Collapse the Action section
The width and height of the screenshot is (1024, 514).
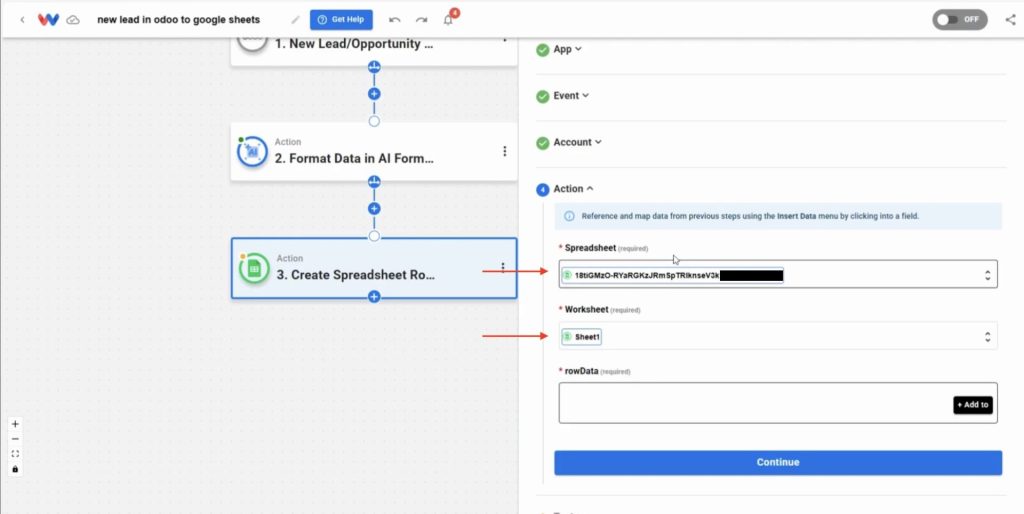pyautogui.click(x=573, y=189)
